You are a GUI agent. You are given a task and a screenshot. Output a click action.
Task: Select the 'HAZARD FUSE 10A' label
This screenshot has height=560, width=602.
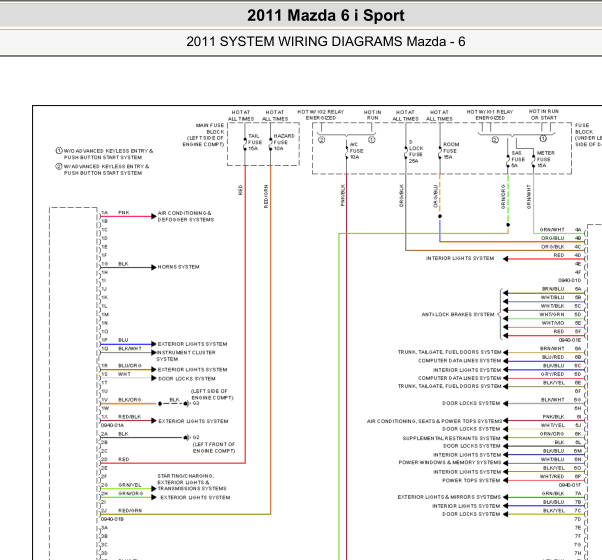[x=284, y=142]
